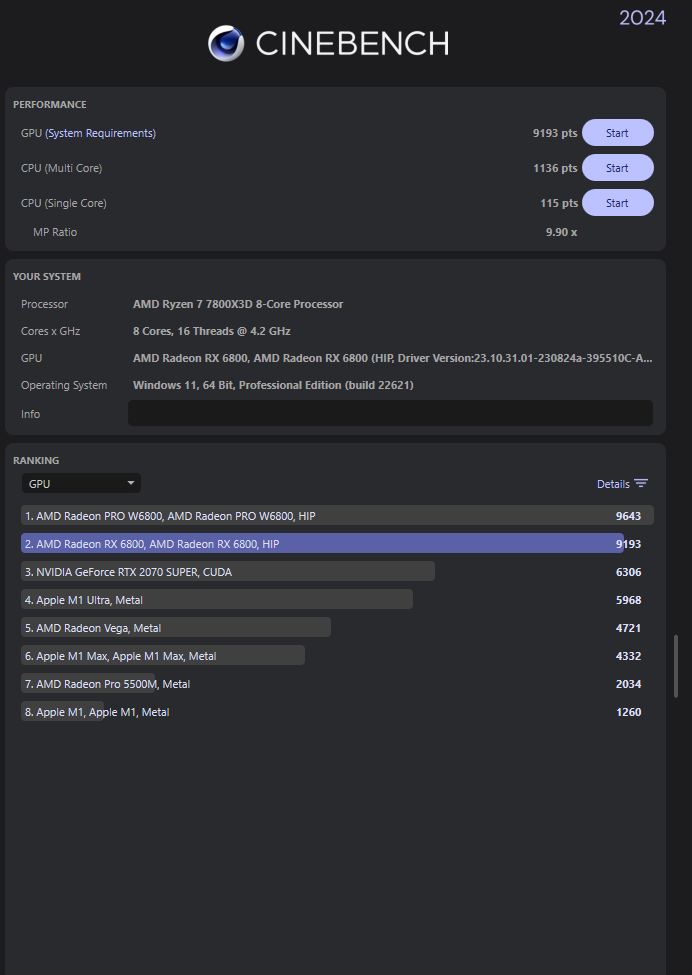Viewport: 692px width, 975px height.
Task: Start the GPU benchmark
Action: click(617, 133)
